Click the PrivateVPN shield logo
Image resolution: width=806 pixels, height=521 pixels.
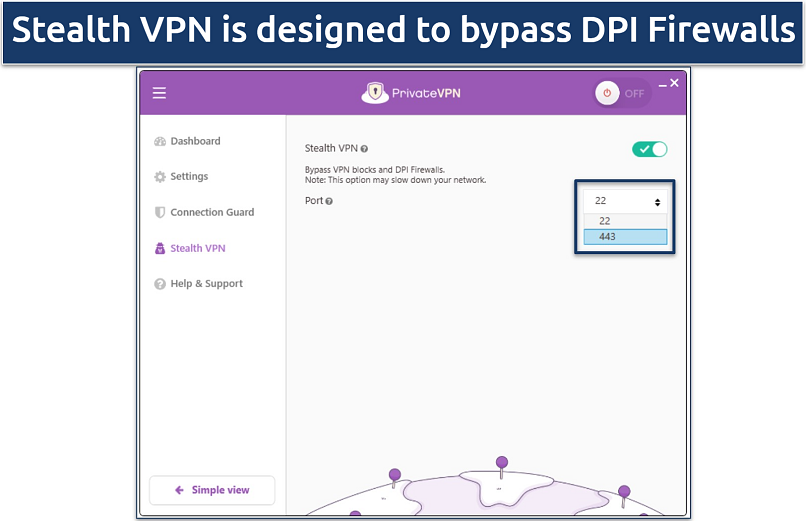374,94
